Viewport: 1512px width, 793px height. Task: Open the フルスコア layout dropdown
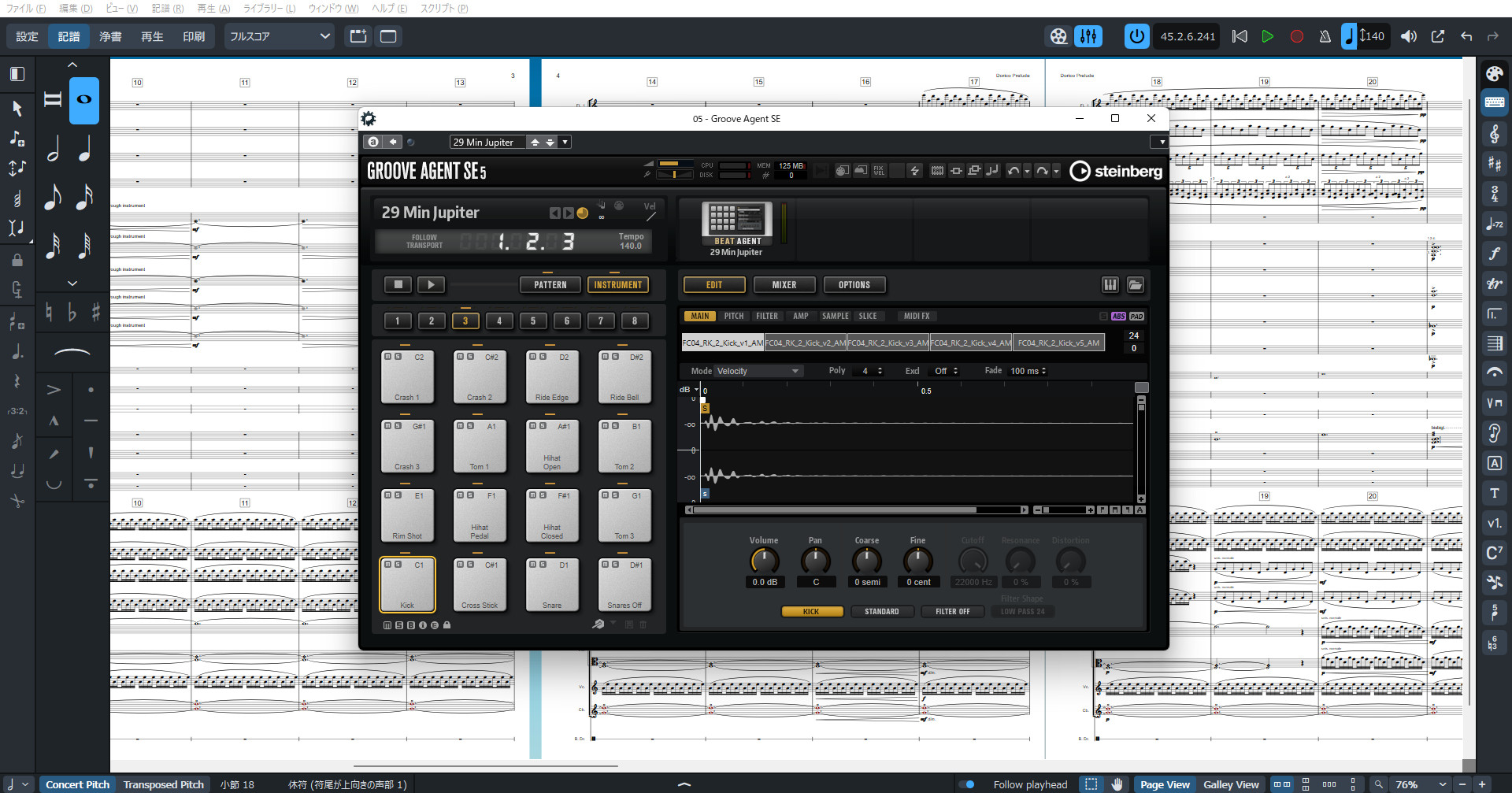click(x=280, y=36)
